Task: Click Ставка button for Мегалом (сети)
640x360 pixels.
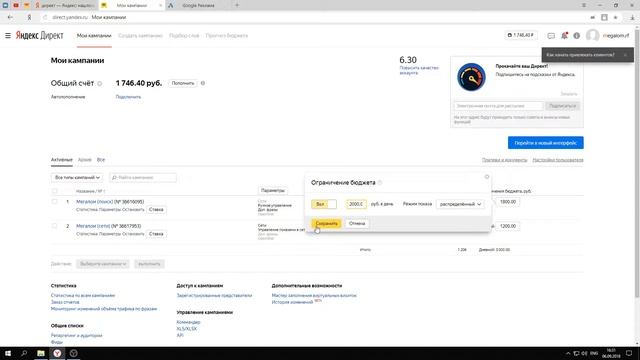Action: point(156,234)
